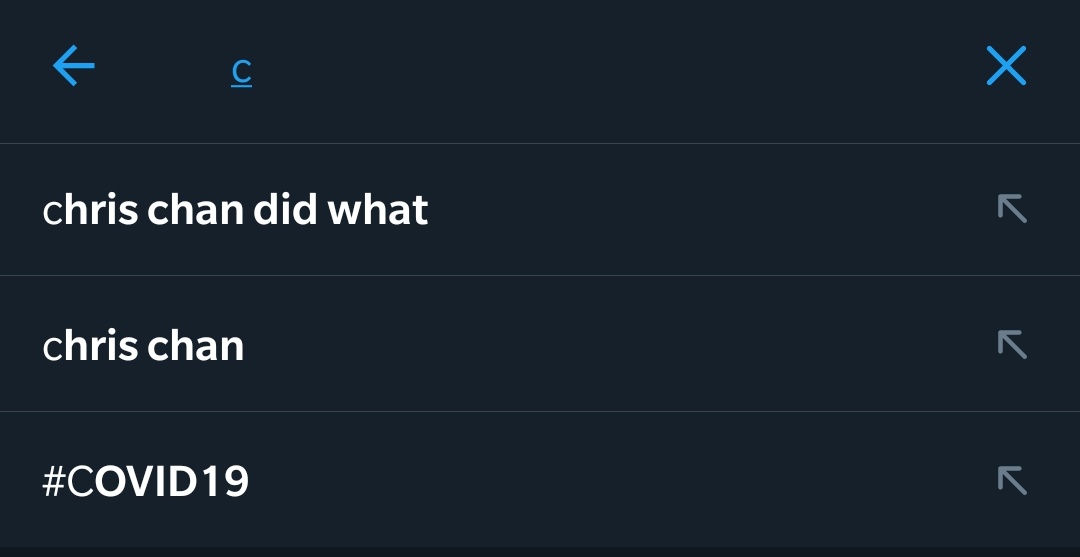Viewport: 1080px width, 557px height.
Task: Pick the last autocomplete result, #COVID19
Action: coord(540,480)
